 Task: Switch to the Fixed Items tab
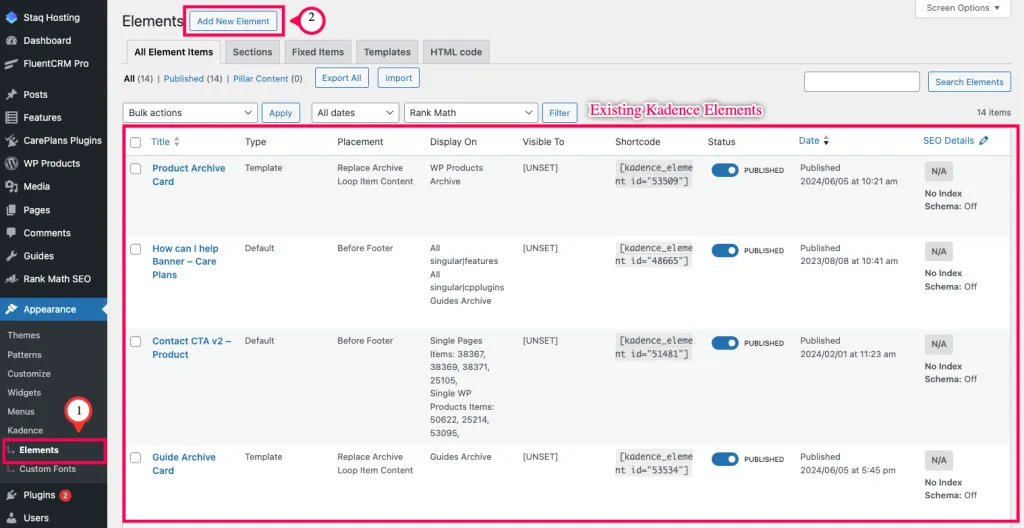coord(318,52)
